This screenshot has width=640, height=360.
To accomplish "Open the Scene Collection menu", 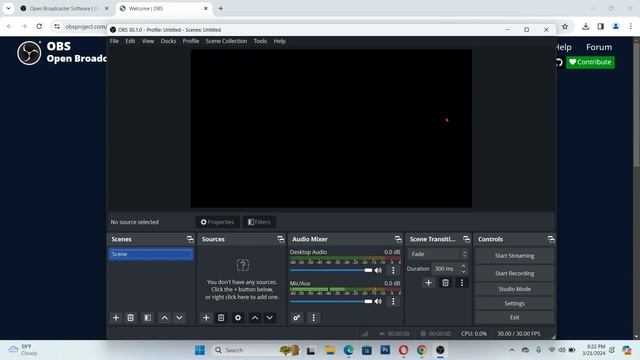I will pos(226,41).
